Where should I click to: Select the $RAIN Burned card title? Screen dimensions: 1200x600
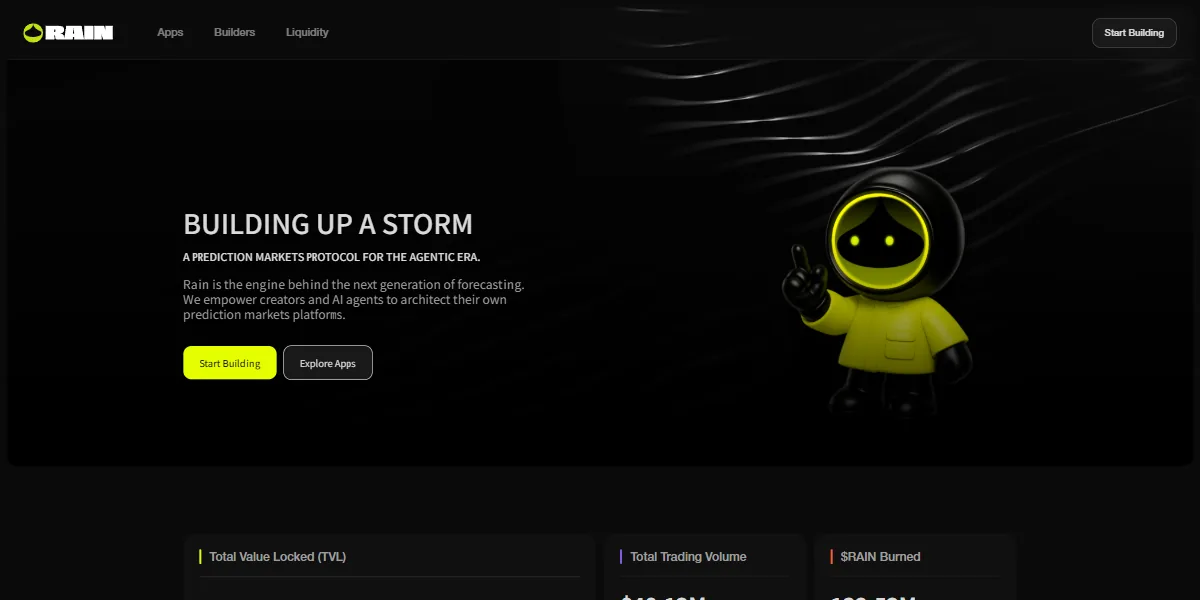tap(880, 557)
